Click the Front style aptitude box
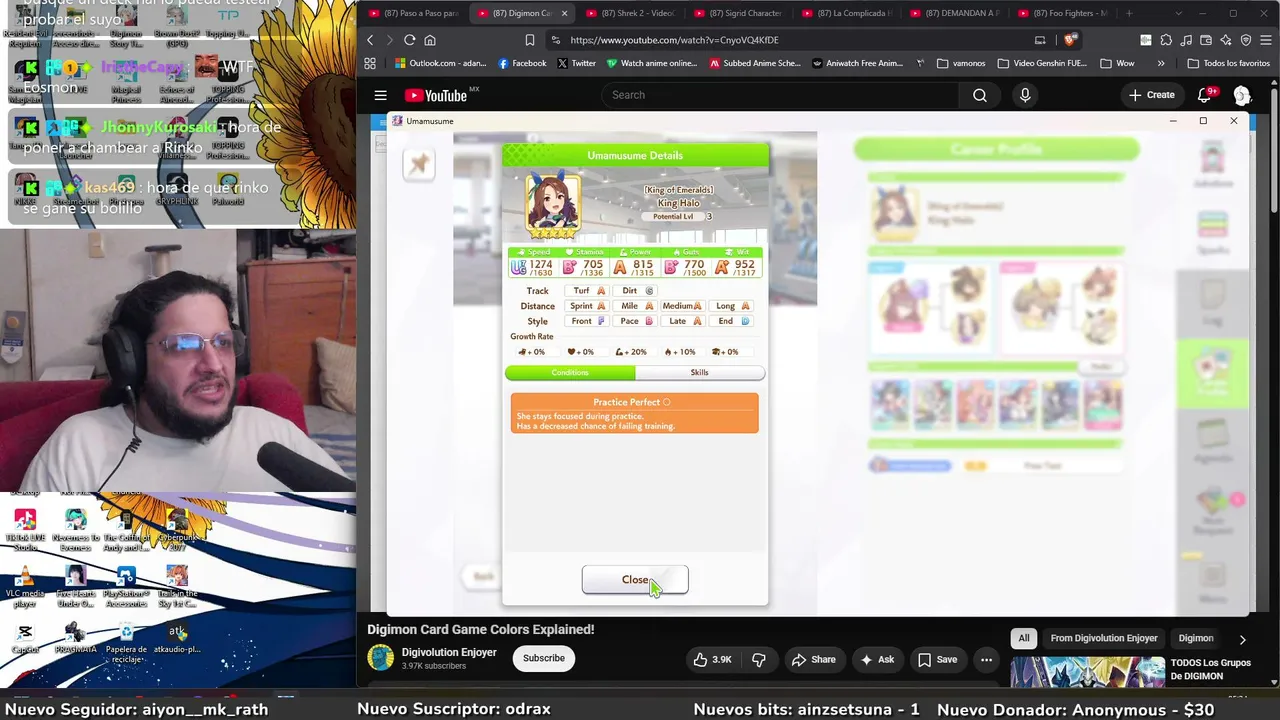Screen dimensions: 1280x720 588,321
